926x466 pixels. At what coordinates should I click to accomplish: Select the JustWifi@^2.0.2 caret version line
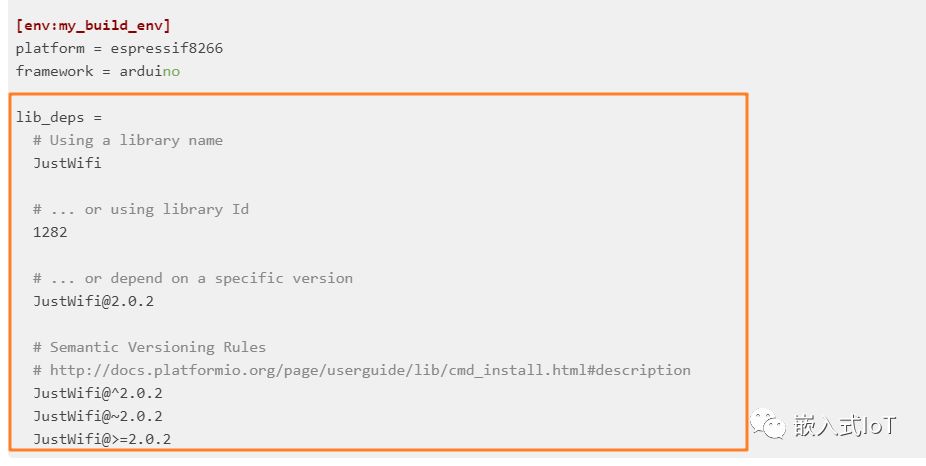[97, 393]
